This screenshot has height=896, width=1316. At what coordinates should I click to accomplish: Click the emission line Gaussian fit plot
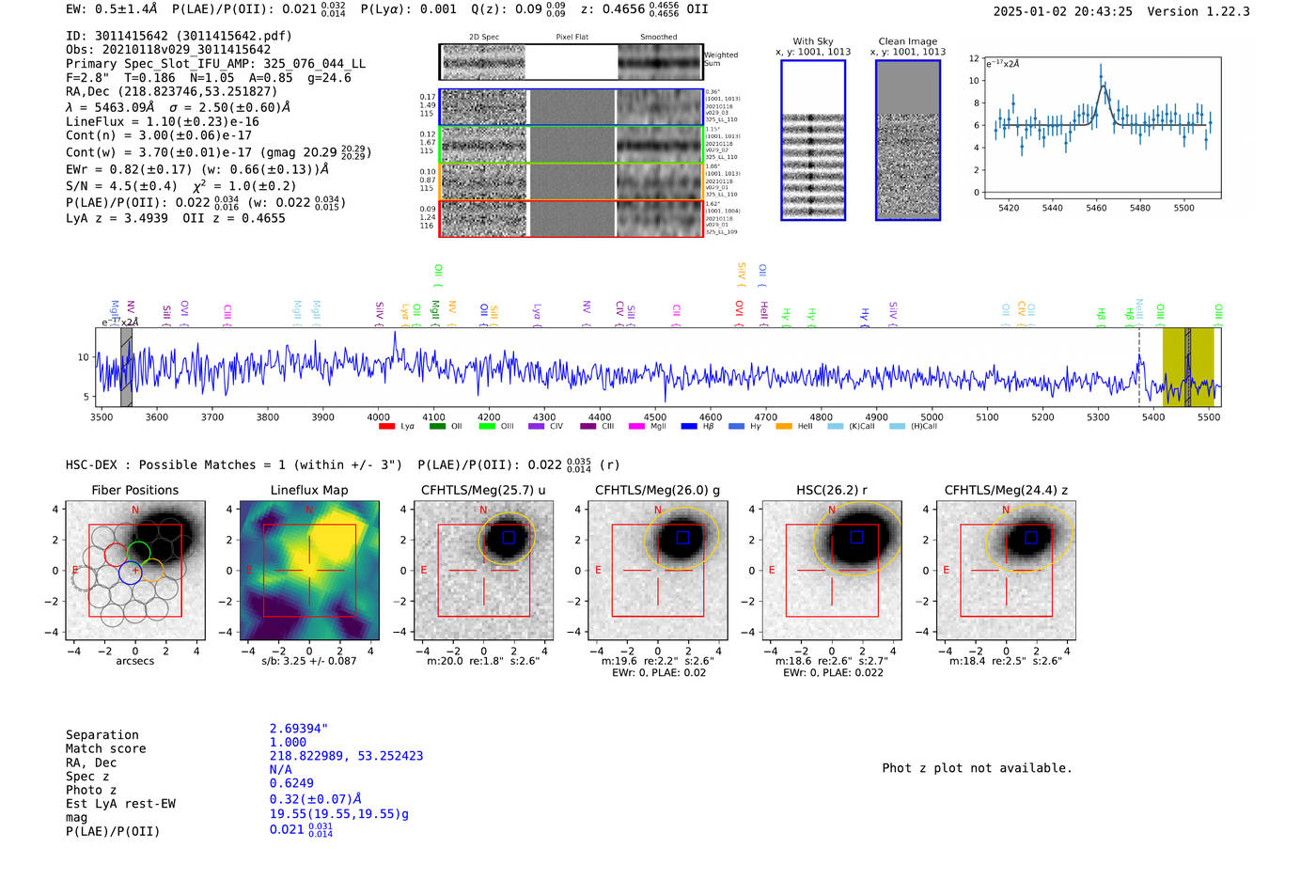[1102, 128]
